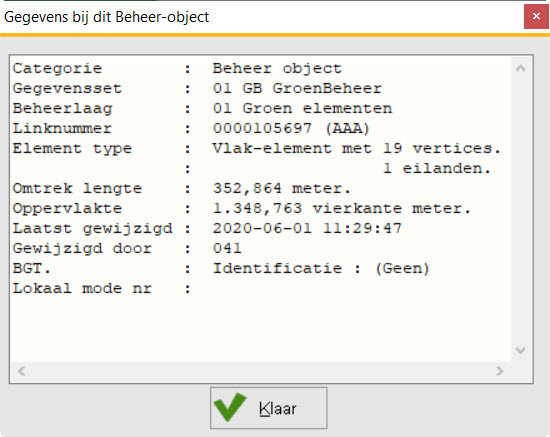
Task: Close the Gegevens bij dit Beheer-object dialog
Action: pyautogui.click(x=536, y=16)
